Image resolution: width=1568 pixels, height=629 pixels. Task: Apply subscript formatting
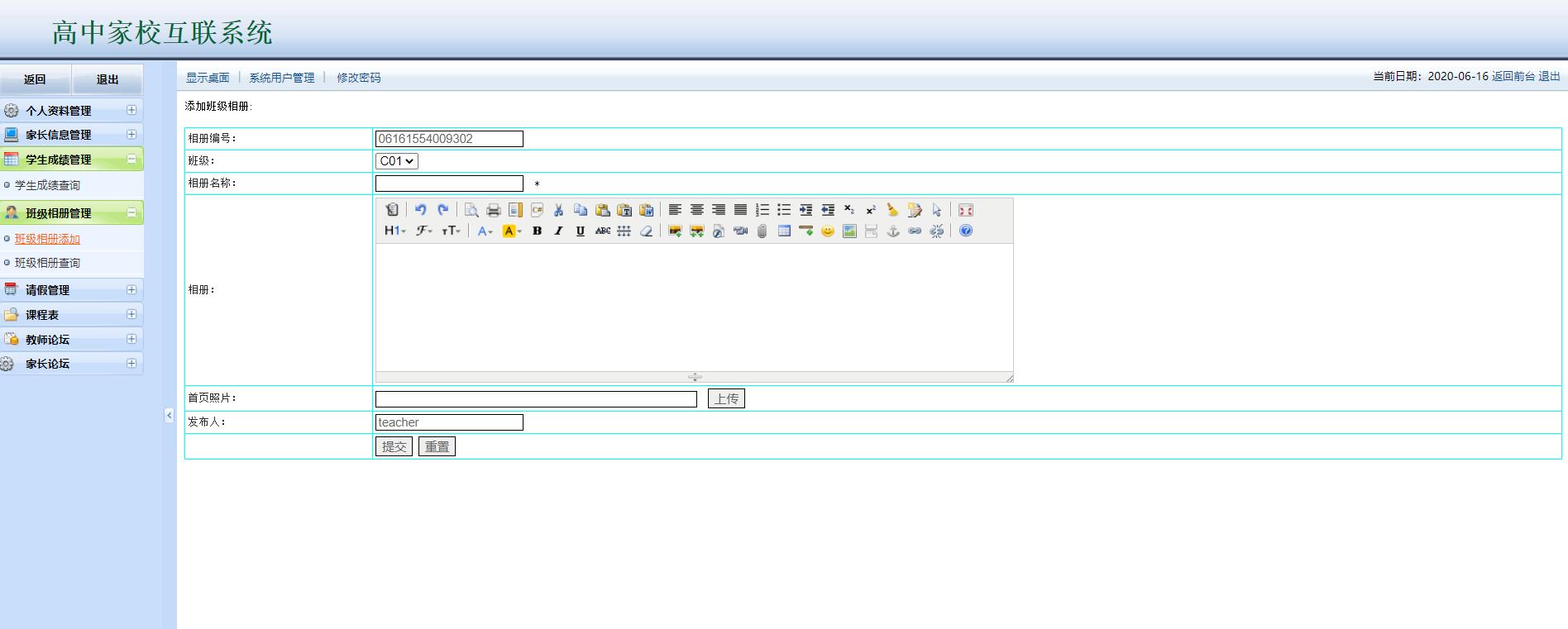coord(849,210)
